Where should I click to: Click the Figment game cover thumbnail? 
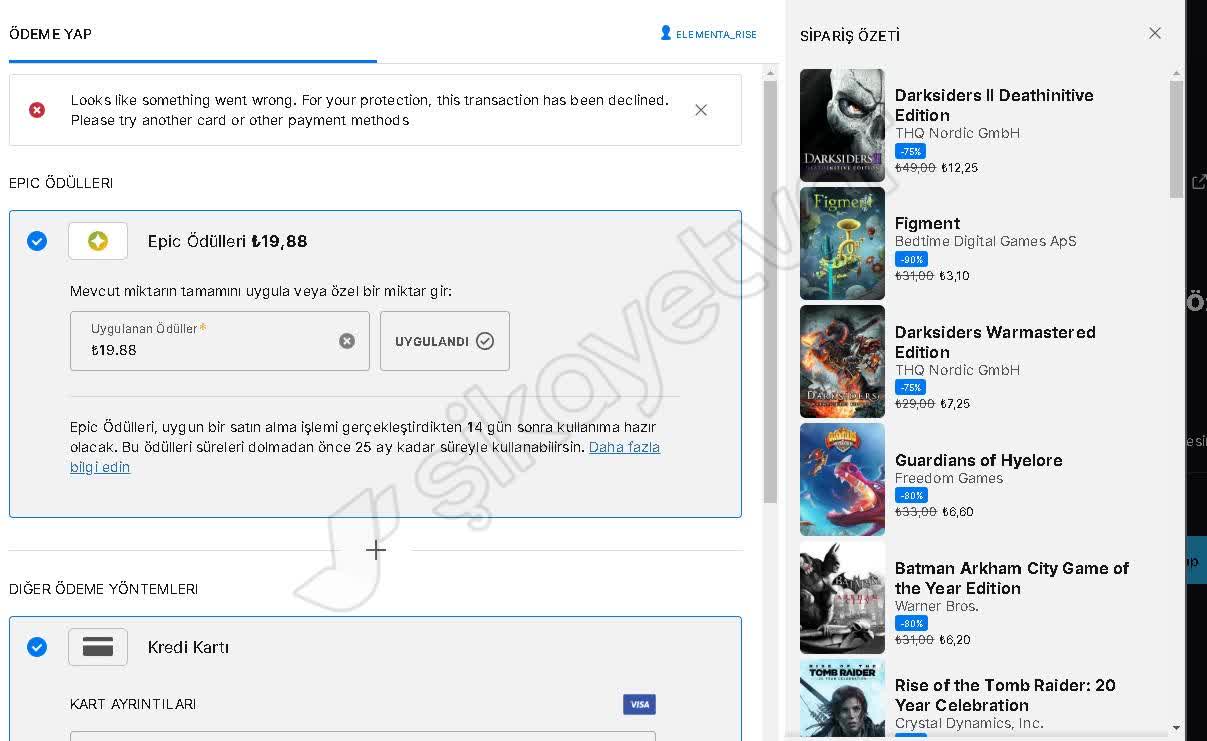tap(842, 243)
